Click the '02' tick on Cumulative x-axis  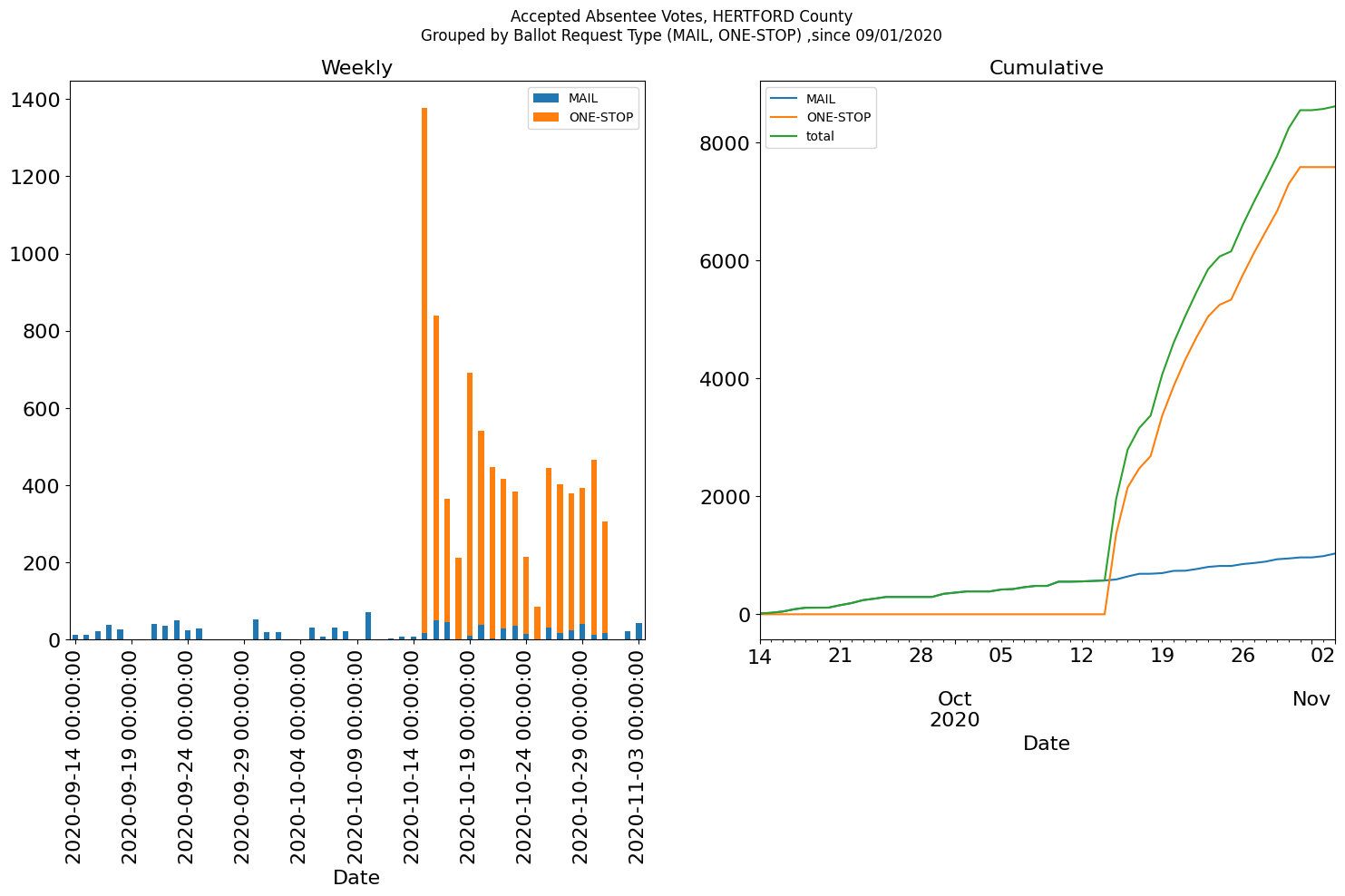coord(1323,655)
